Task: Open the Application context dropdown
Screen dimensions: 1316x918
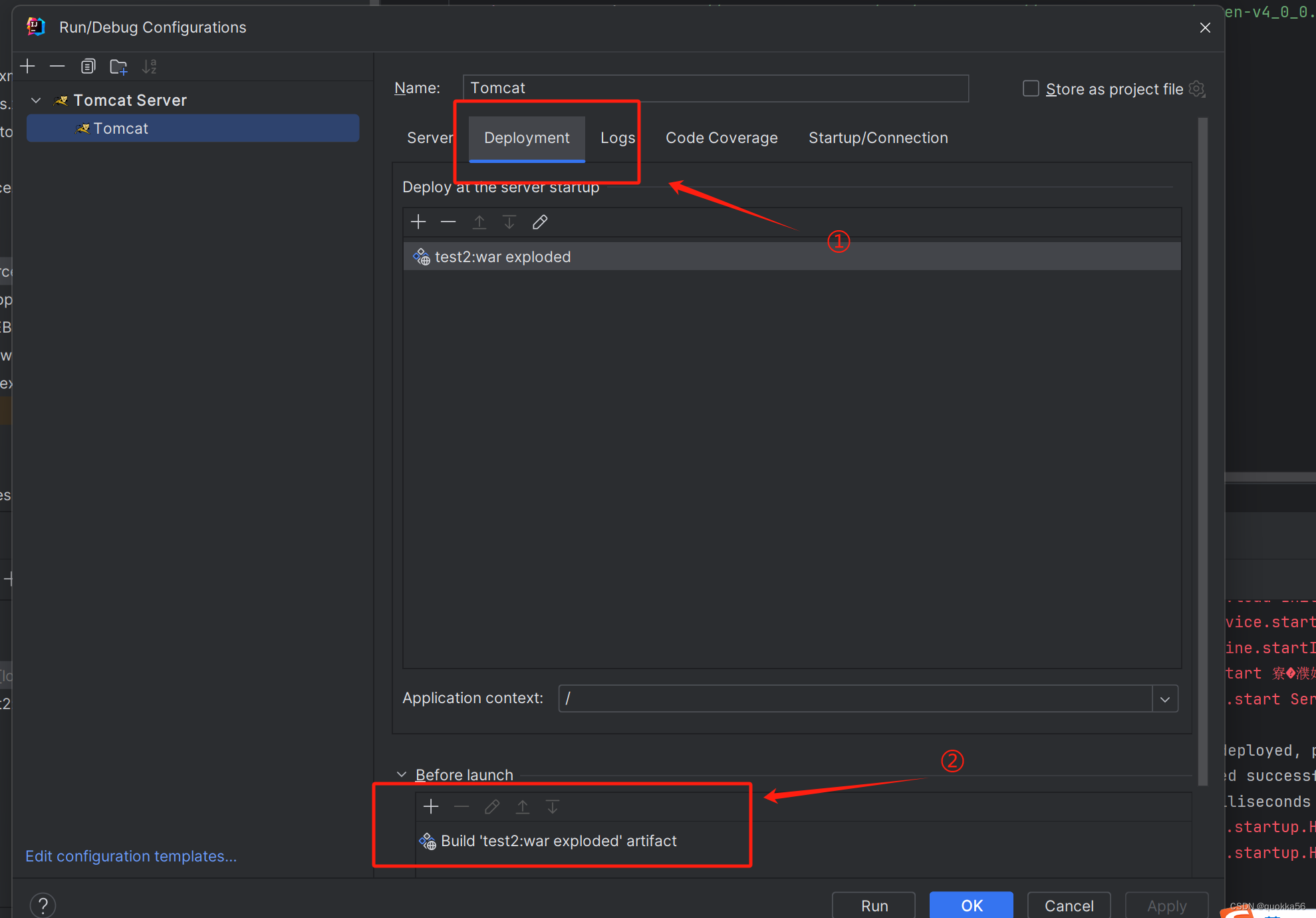Action: pos(1165,698)
